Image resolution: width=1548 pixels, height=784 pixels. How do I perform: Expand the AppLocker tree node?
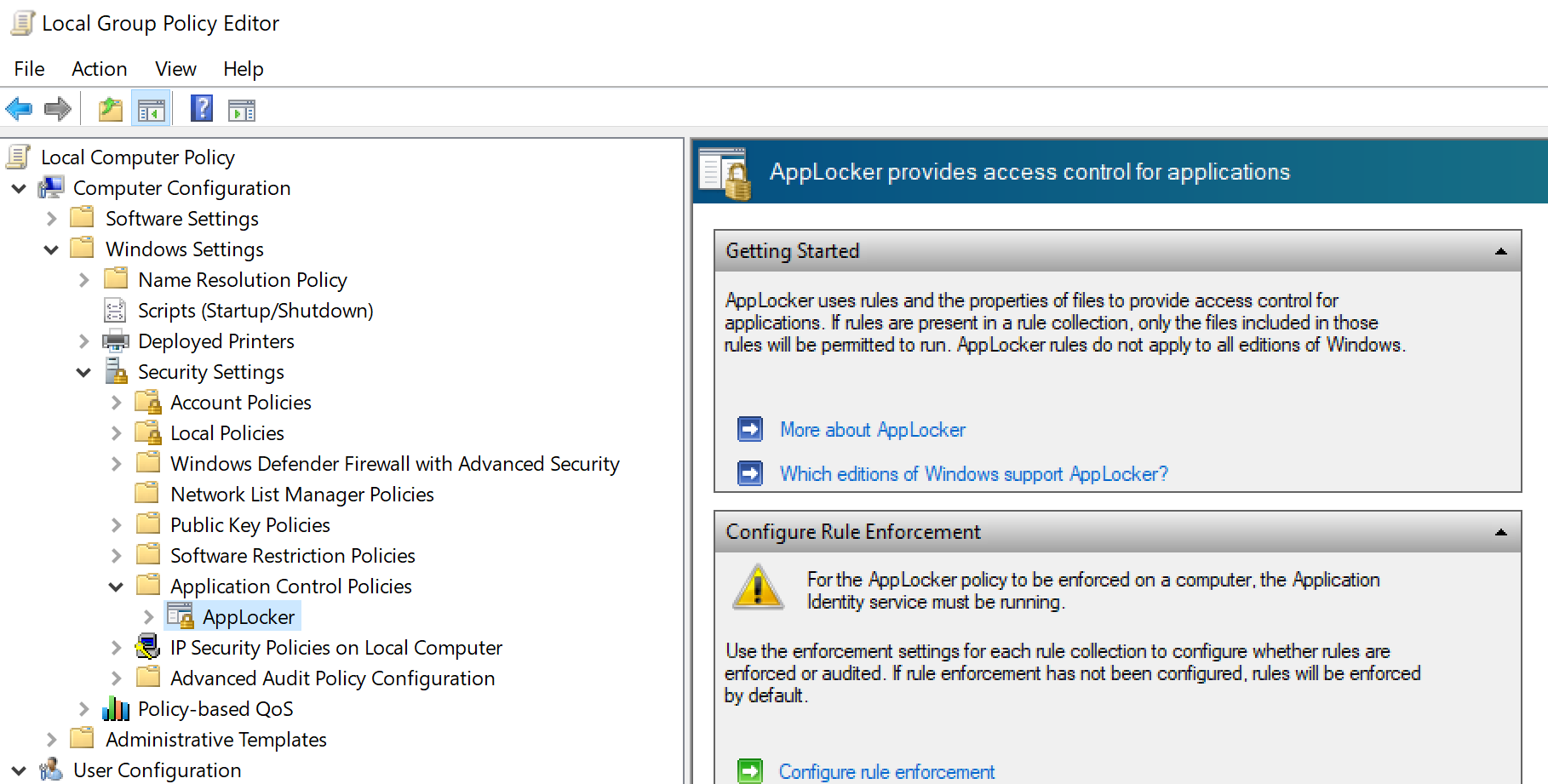(149, 616)
